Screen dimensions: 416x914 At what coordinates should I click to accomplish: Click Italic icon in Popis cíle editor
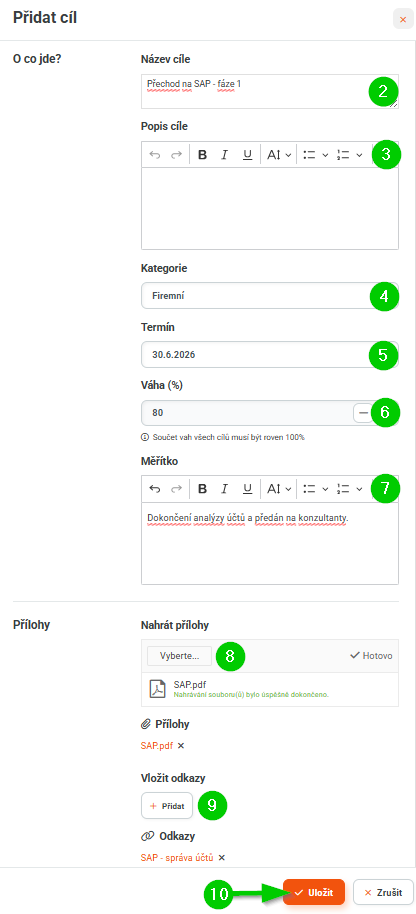pos(224,155)
